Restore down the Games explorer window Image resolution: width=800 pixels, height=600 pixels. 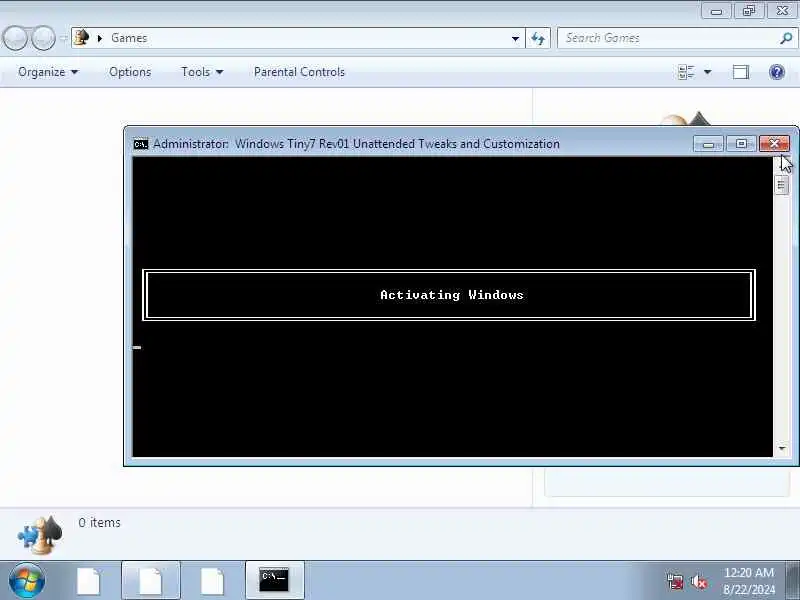[x=749, y=11]
